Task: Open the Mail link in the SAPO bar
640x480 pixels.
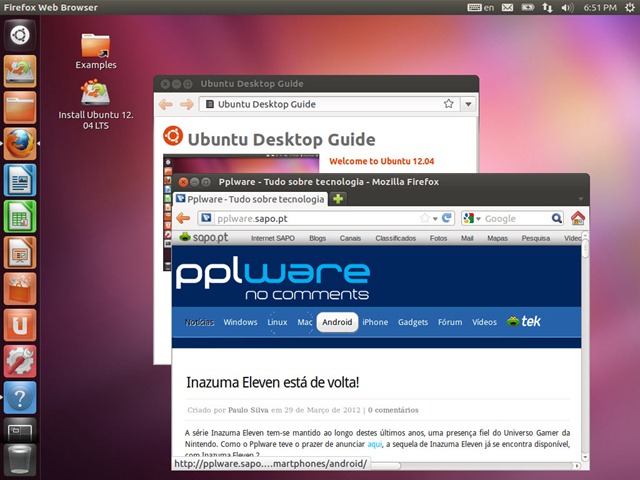Action: click(467, 238)
